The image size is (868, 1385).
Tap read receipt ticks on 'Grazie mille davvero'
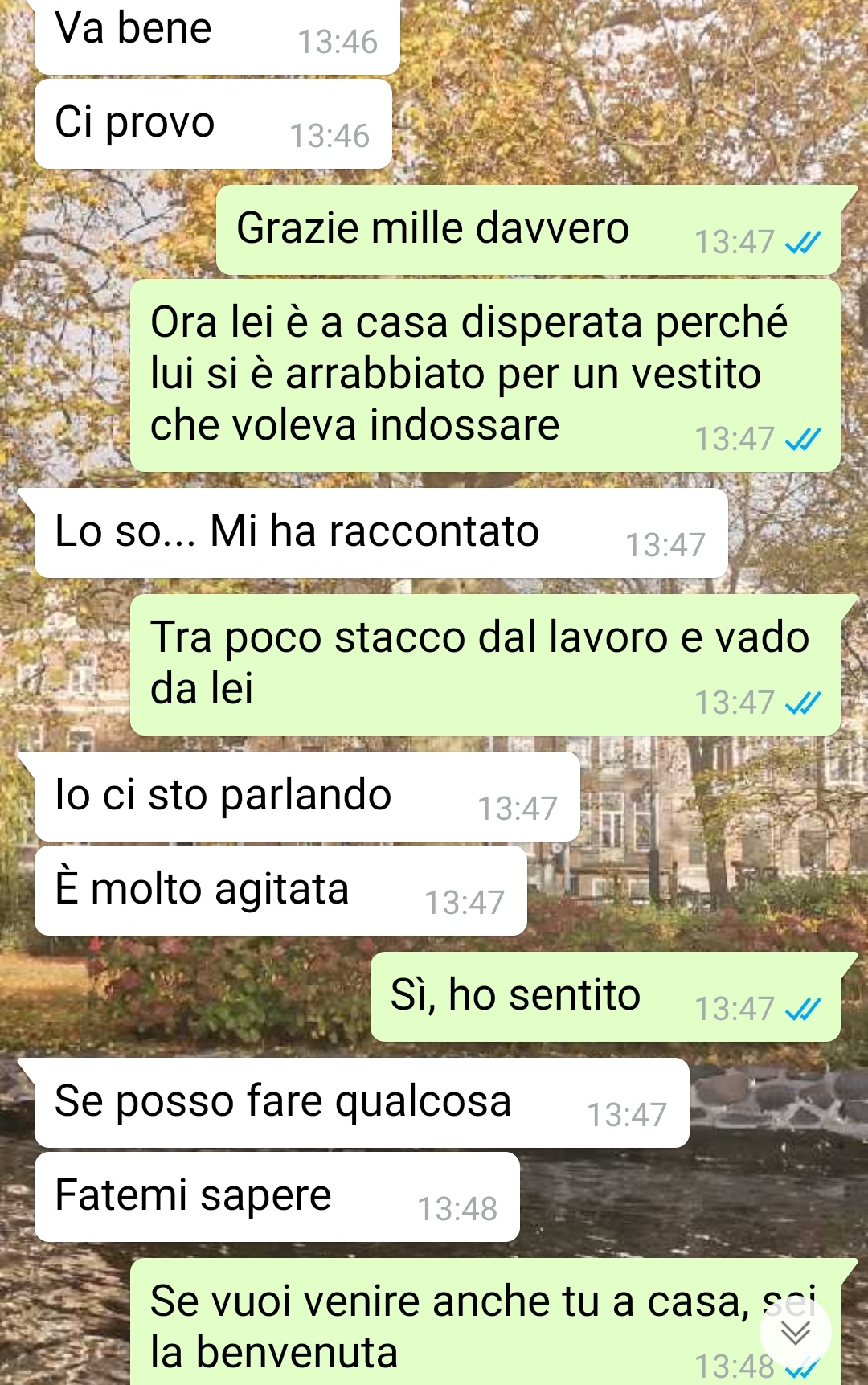pyautogui.click(x=803, y=242)
